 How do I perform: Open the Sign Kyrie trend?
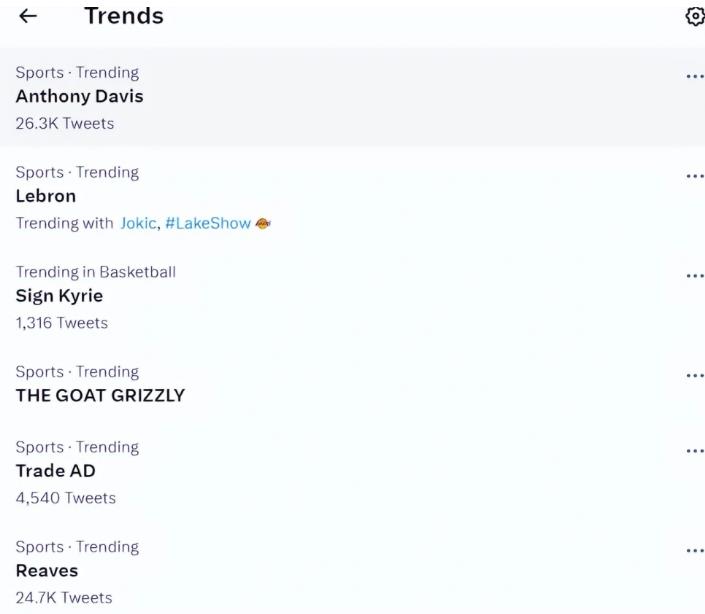click(59, 296)
